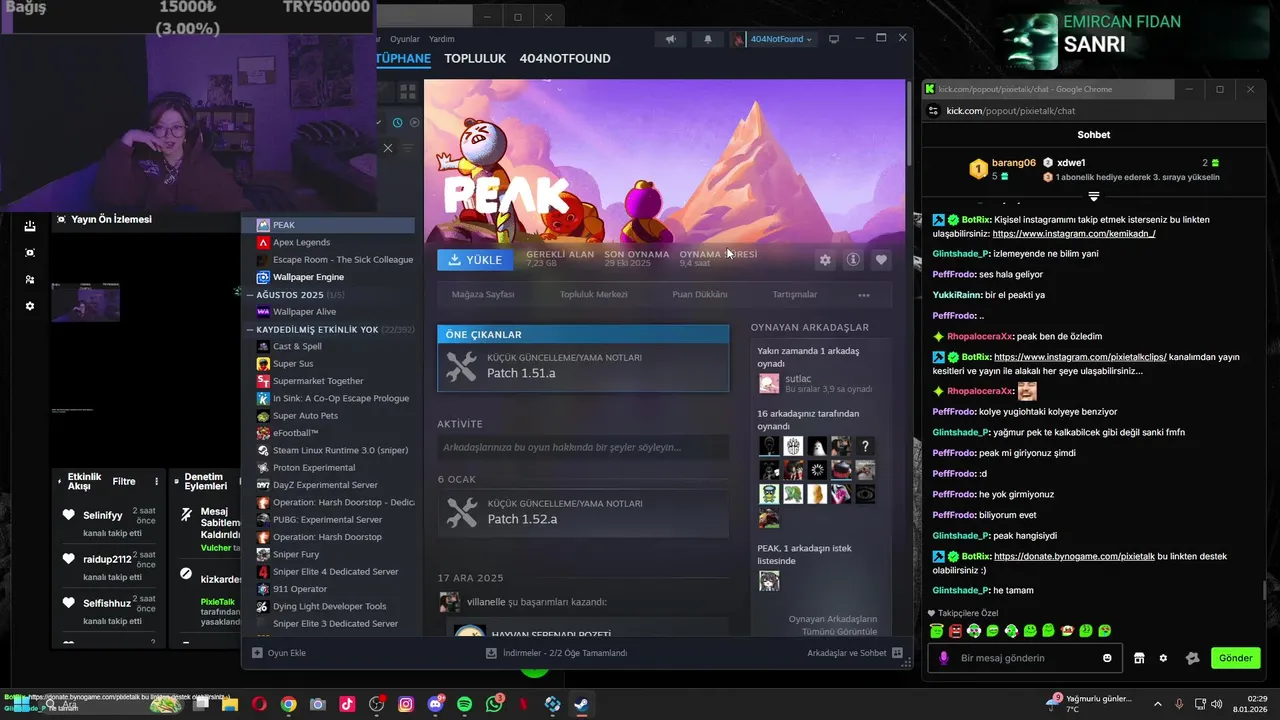The height and width of the screenshot is (720, 1280).
Task: Open Steam notifications bell icon
Action: tap(708, 39)
